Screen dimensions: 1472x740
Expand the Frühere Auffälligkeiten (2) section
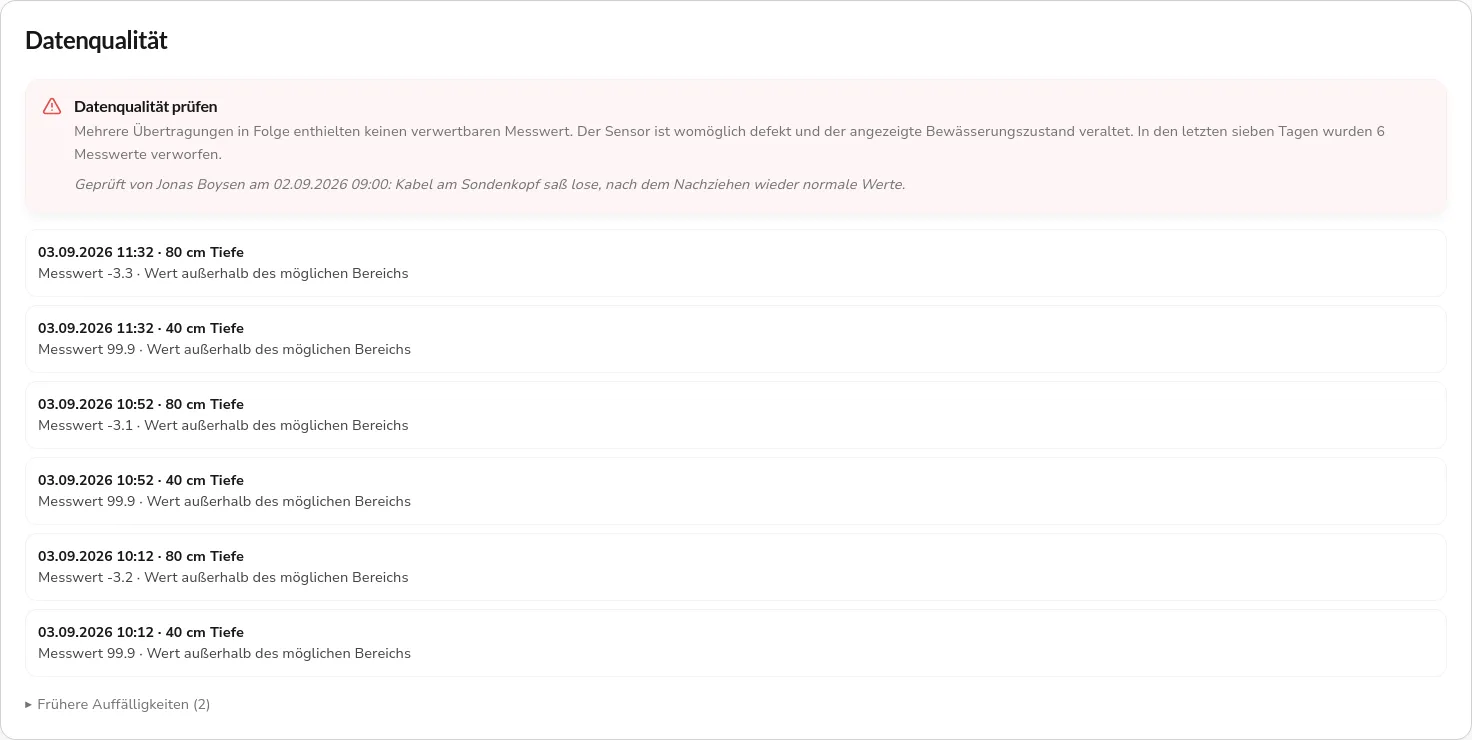click(x=118, y=704)
